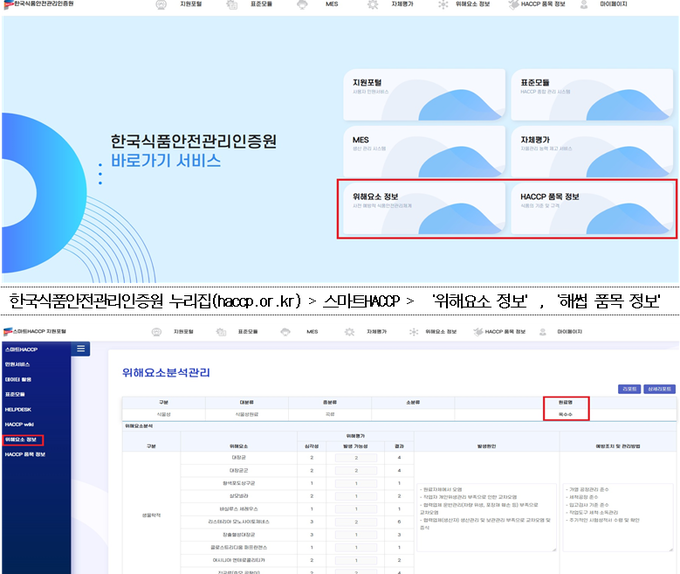Click the HACCP 품목 정보 icon in the lower portal header
Image resolution: width=680 pixels, height=574 pixels.
click(x=478, y=332)
